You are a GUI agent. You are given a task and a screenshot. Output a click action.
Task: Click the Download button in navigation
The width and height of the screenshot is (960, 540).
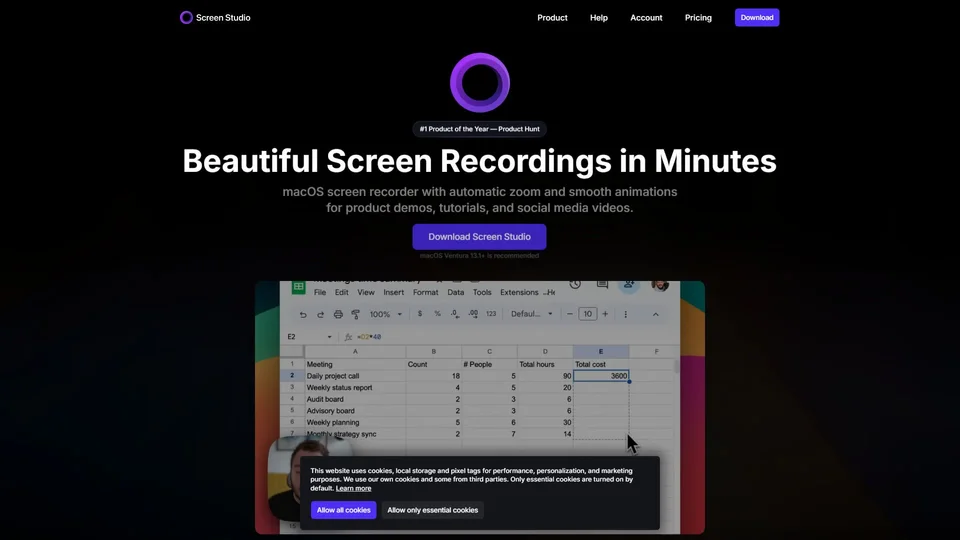(757, 18)
